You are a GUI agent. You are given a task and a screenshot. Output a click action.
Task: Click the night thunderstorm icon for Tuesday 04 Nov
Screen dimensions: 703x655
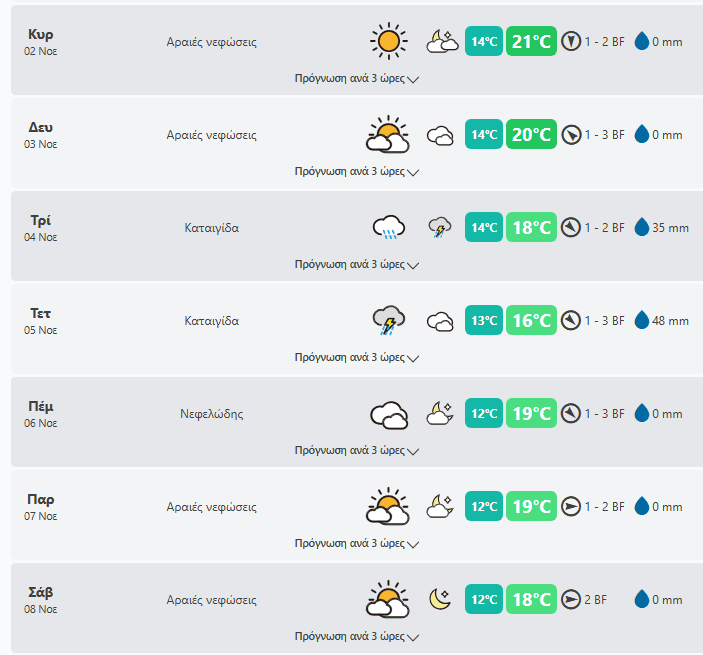(x=440, y=228)
